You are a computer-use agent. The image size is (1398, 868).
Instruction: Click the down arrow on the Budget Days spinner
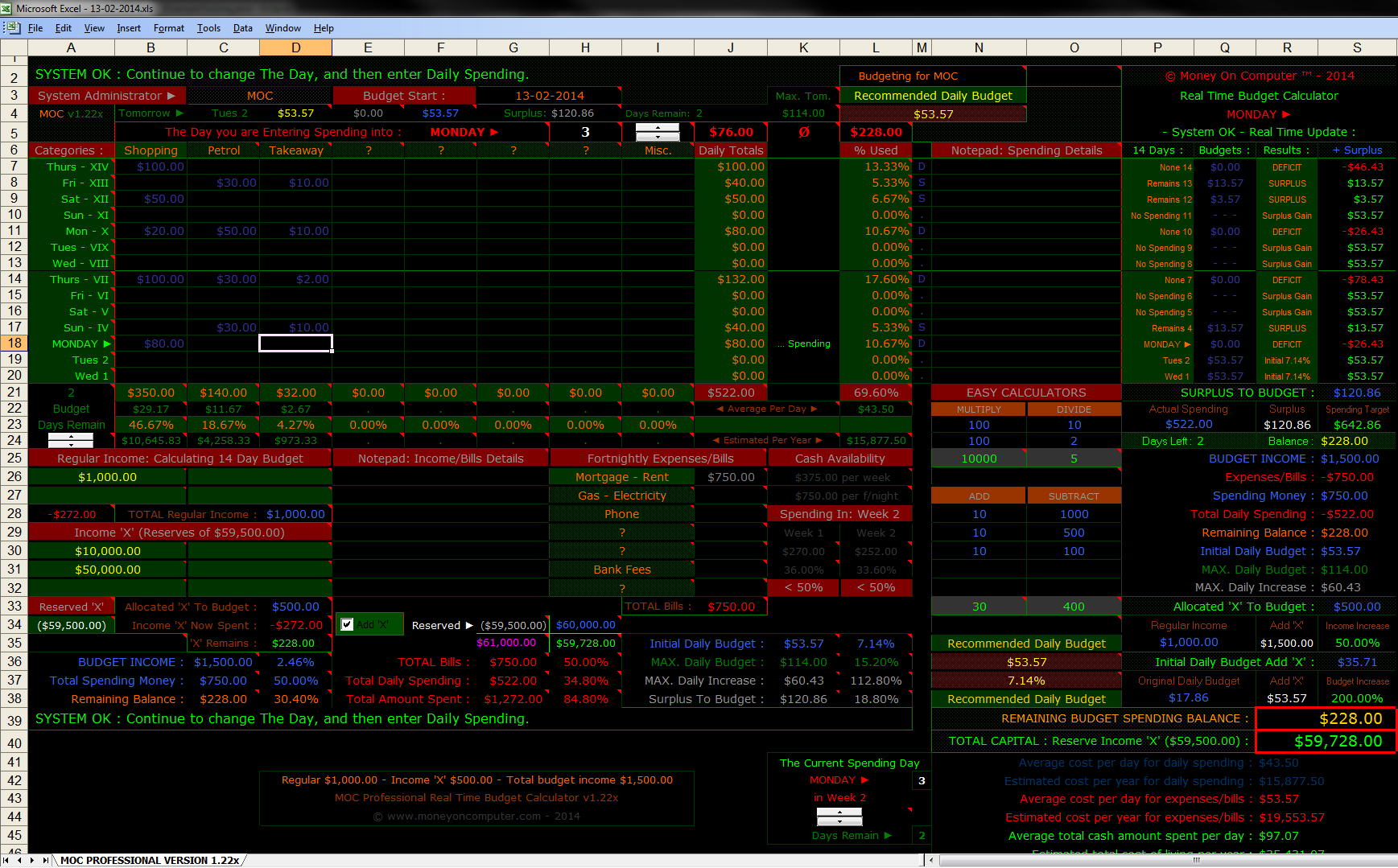[71, 444]
